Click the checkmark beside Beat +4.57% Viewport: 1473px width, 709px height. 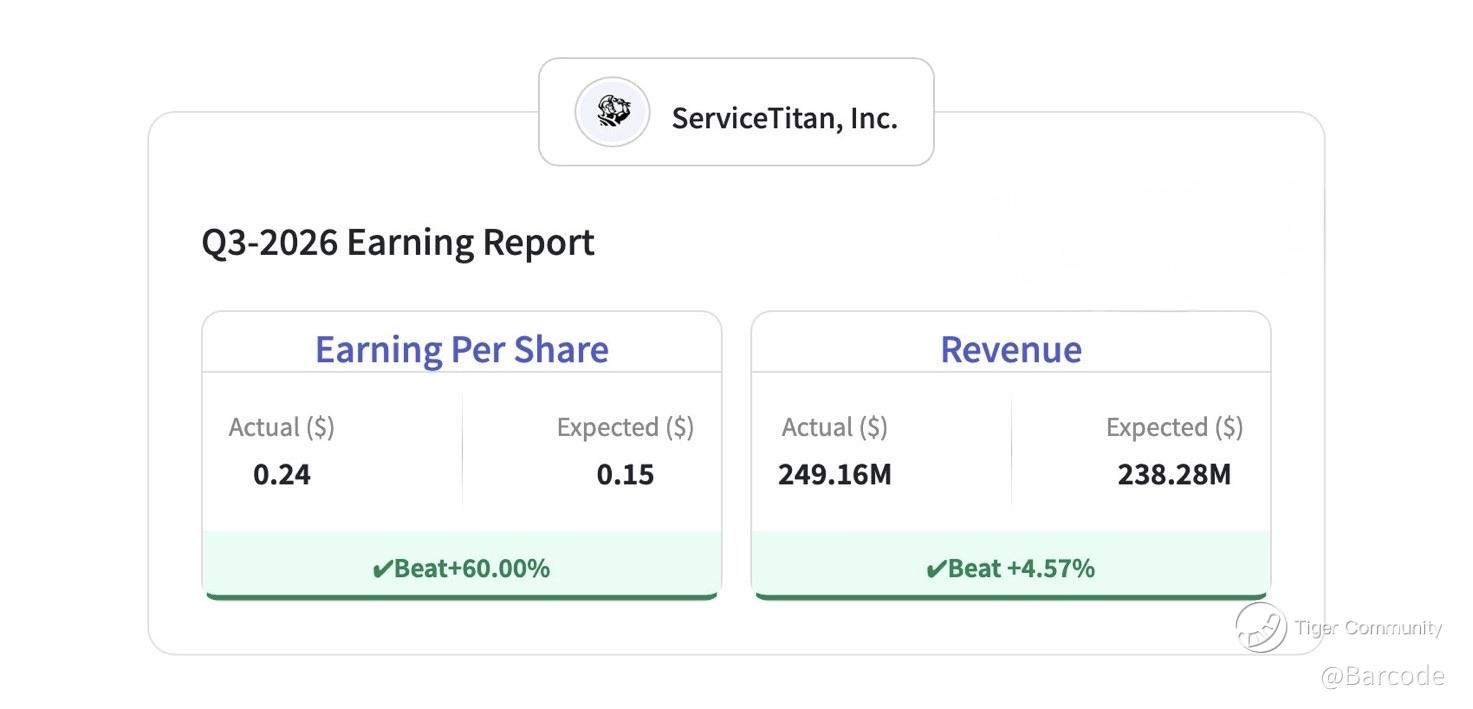tap(935, 570)
